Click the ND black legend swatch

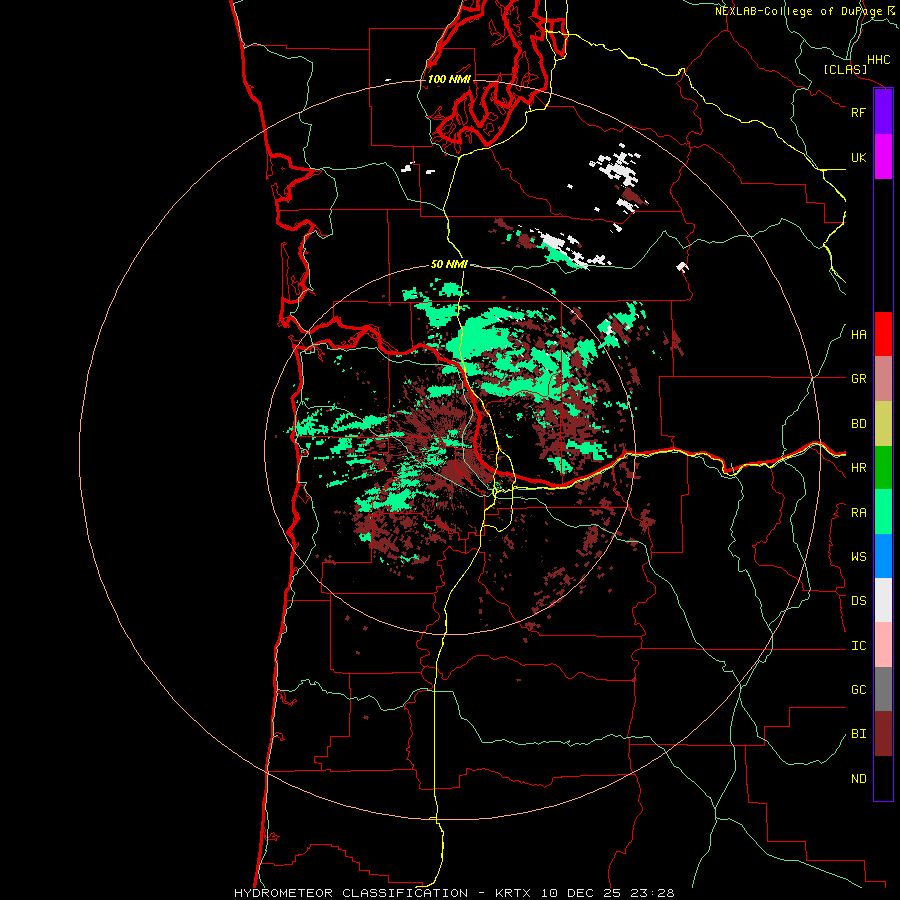click(x=883, y=778)
